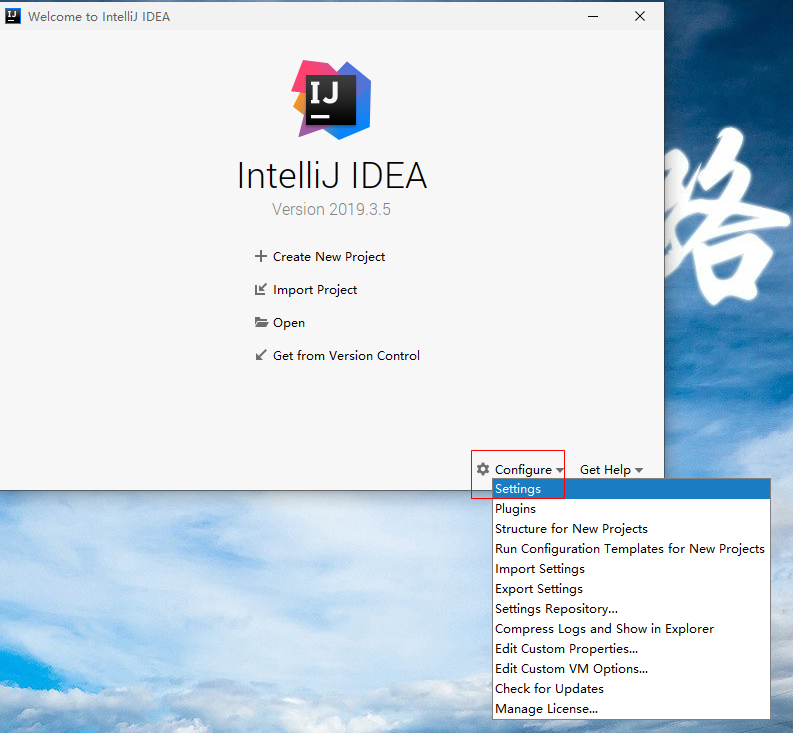Image resolution: width=793 pixels, height=733 pixels.
Task: Click the Welcome to IntelliJ IDEA title text
Action: pyautogui.click(x=99, y=17)
